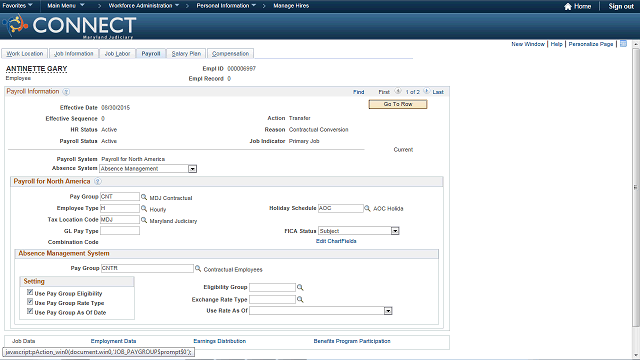
Task: Click the Absence Pay Group CNTR field
Action: 147,268
